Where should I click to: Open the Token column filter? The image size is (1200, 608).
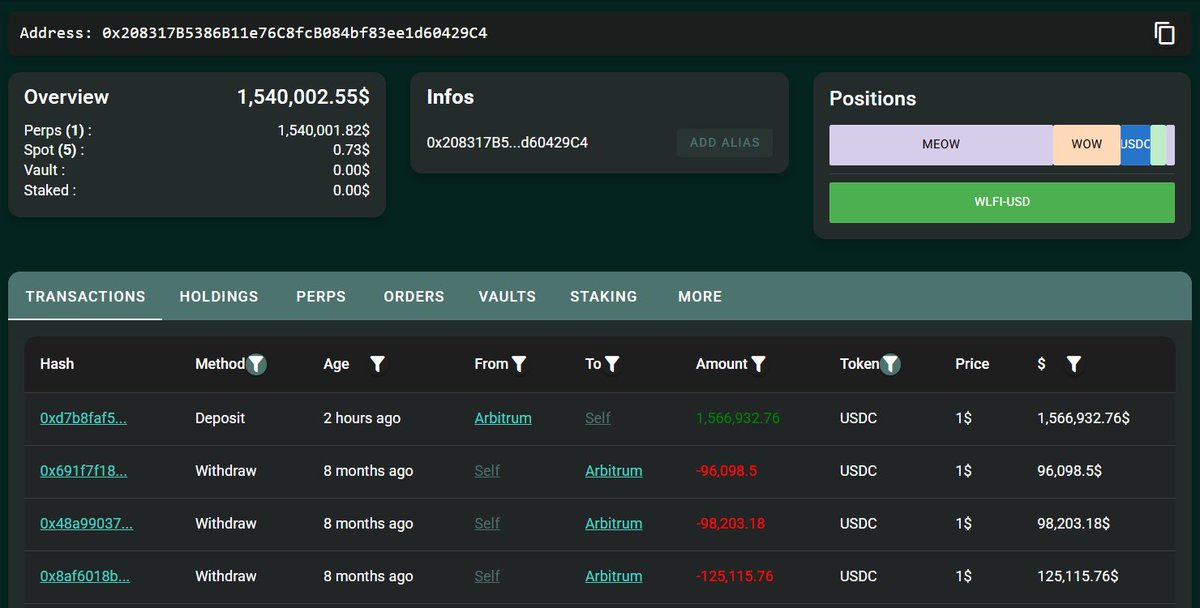click(x=890, y=364)
